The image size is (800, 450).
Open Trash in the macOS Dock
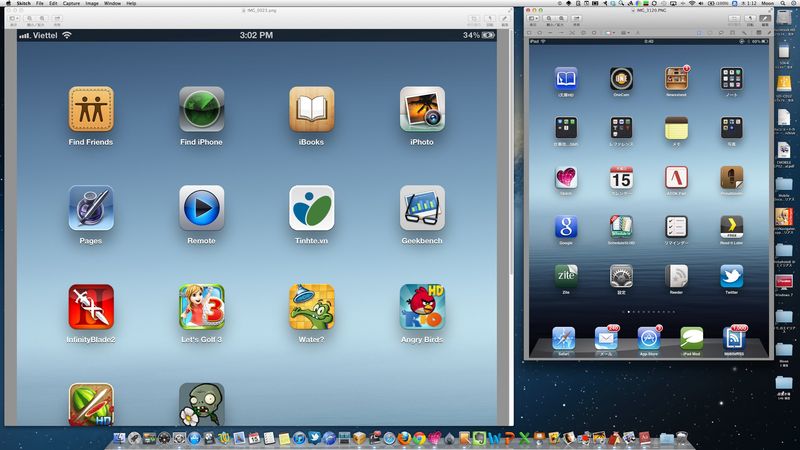682,438
